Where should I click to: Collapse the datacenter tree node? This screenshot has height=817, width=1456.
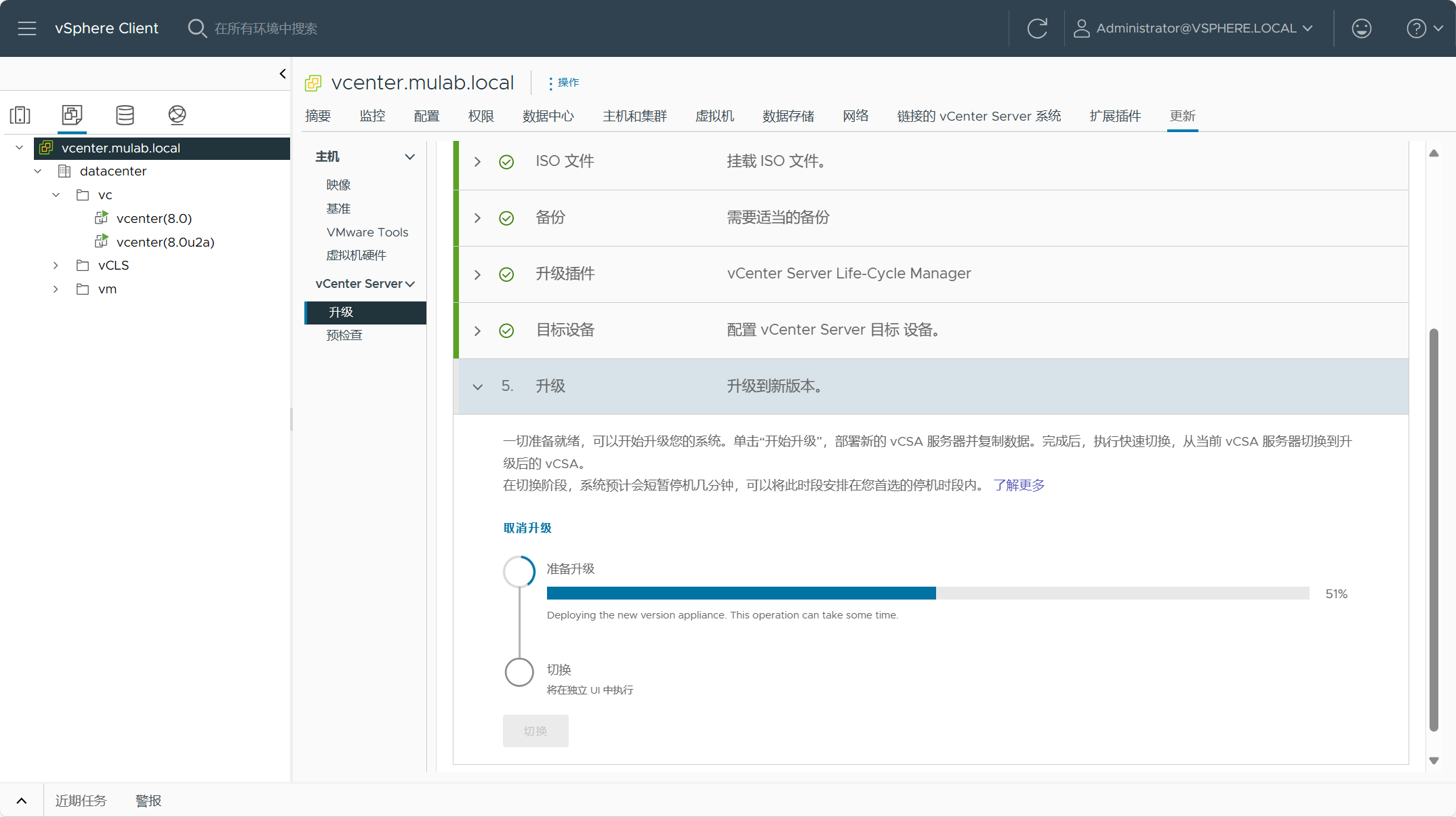38,171
